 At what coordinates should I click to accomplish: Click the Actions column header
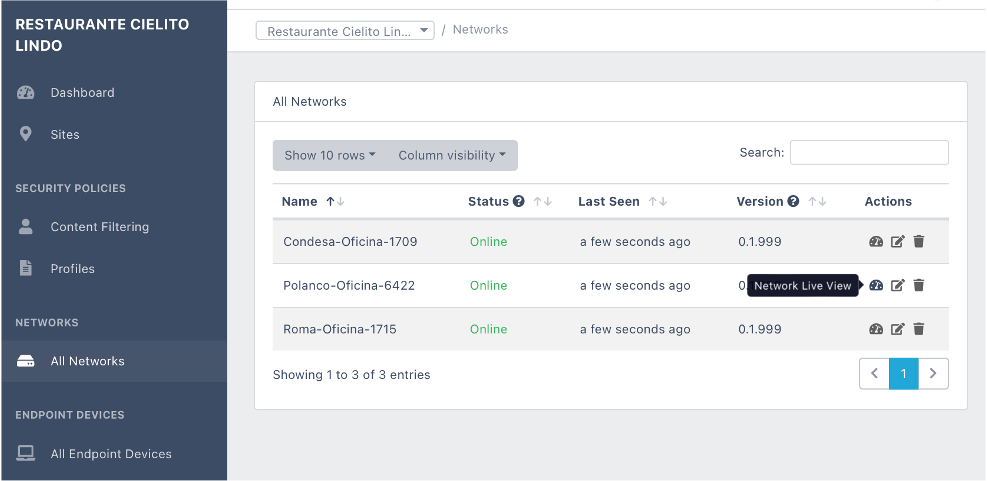pos(888,201)
